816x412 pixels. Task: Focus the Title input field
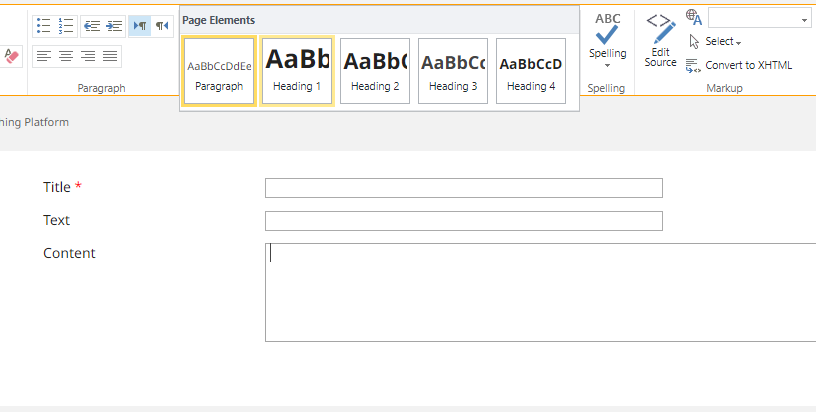click(x=464, y=188)
